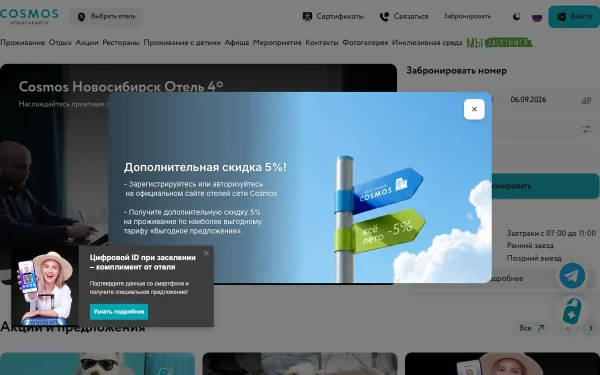Screen dimensions: 600x375
Task: Click the green lock promo icon
Action: (x=572, y=311)
